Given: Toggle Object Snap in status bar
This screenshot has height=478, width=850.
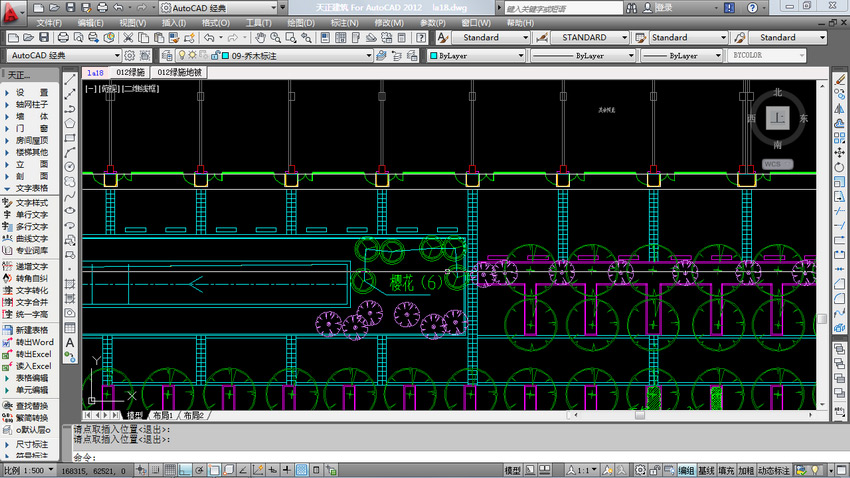Looking at the screenshot, I should pos(214,470).
